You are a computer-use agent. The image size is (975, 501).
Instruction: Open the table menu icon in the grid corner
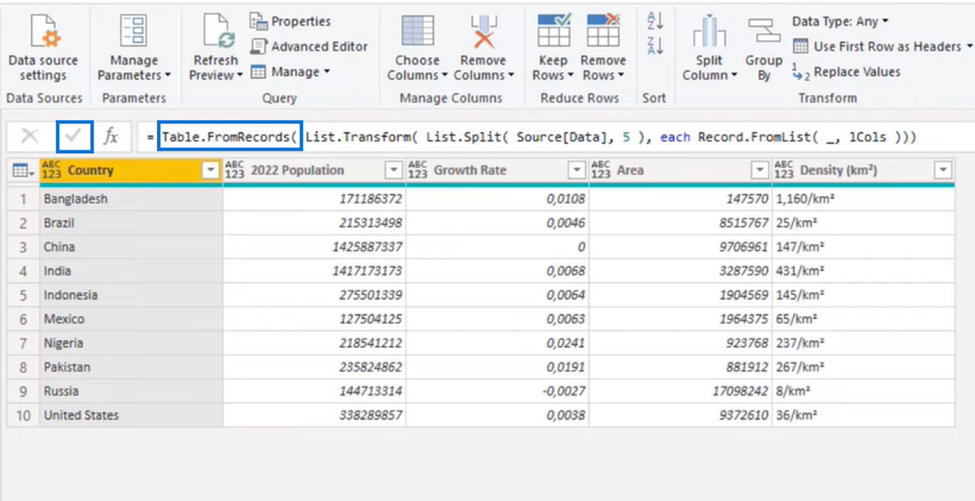(x=23, y=170)
